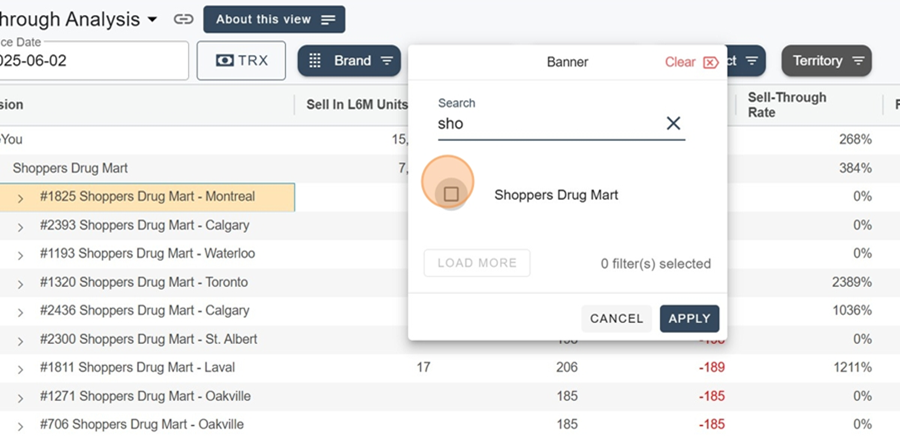Select the Shoppers Drug Mart parent row
Viewport: 900px width, 436px height.
point(70,168)
